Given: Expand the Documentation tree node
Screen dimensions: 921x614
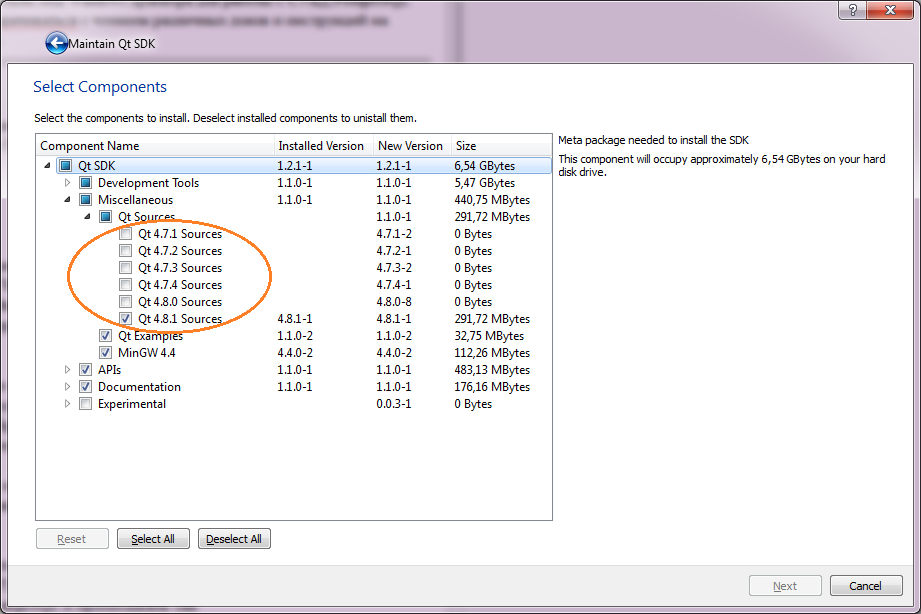Looking at the screenshot, I should pyautogui.click(x=68, y=387).
